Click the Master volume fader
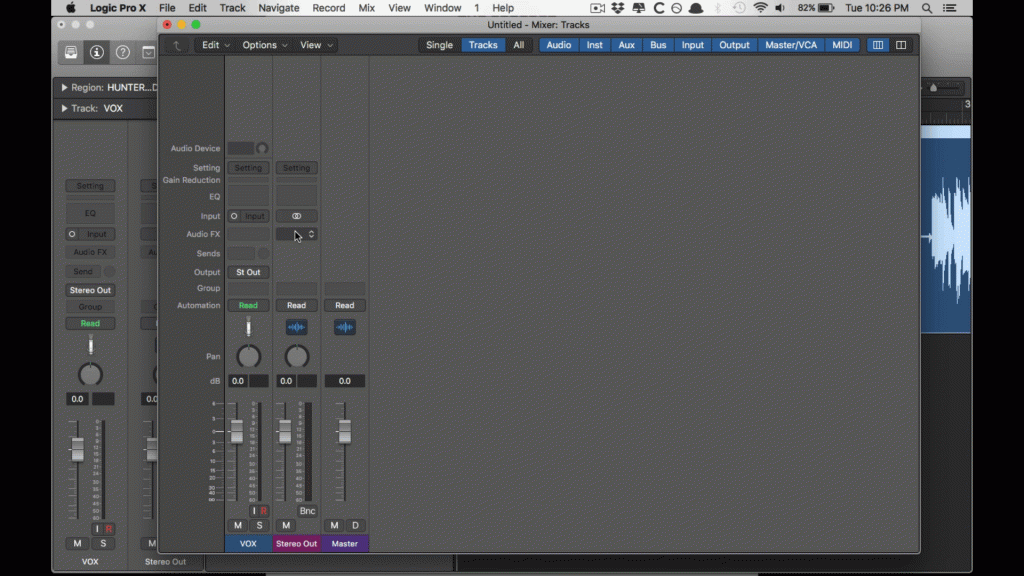This screenshot has height=576, width=1024. (344, 431)
